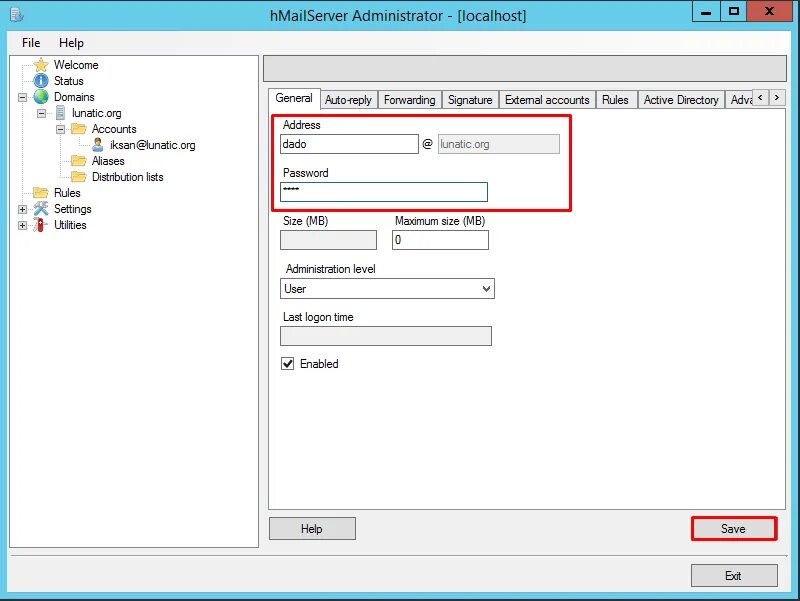Click the Domains globe icon
Image resolution: width=800 pixels, height=601 pixels.
[41, 97]
